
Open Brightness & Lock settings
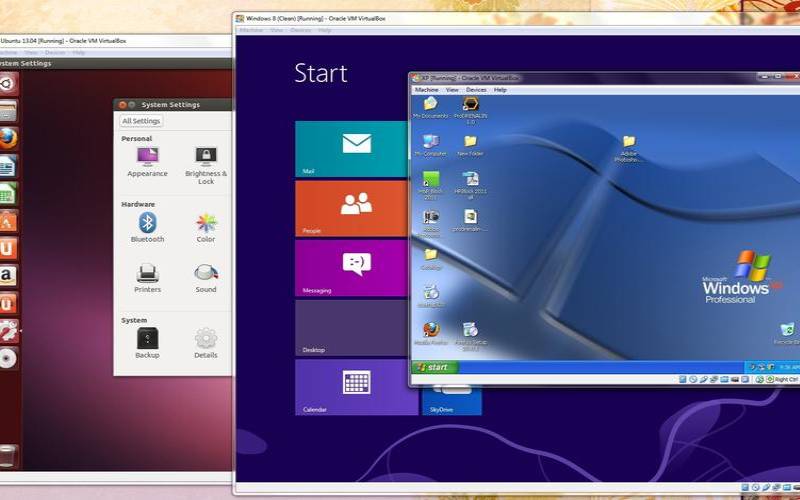click(206, 166)
